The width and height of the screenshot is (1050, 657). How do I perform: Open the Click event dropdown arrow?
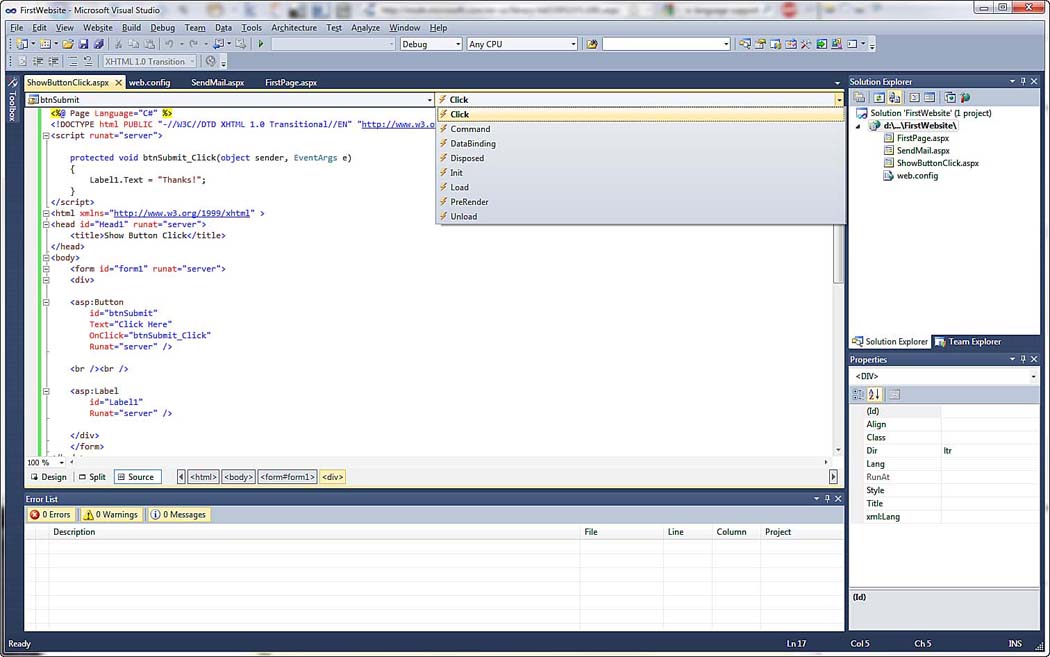coord(839,100)
